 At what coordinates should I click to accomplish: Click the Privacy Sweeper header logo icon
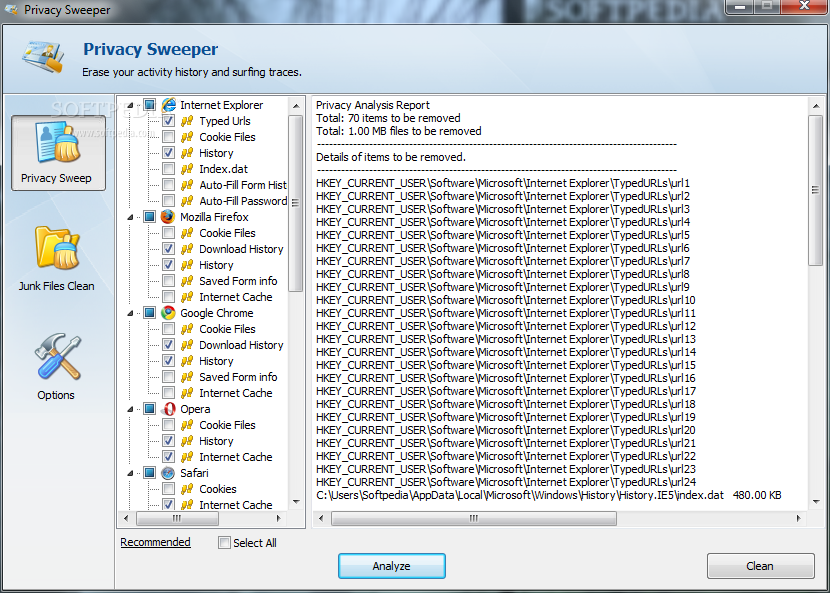(43, 56)
